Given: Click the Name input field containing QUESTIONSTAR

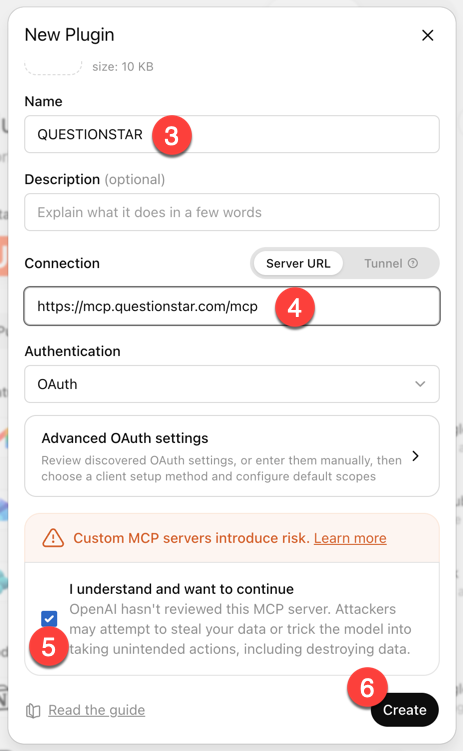Looking at the screenshot, I should coord(232,134).
